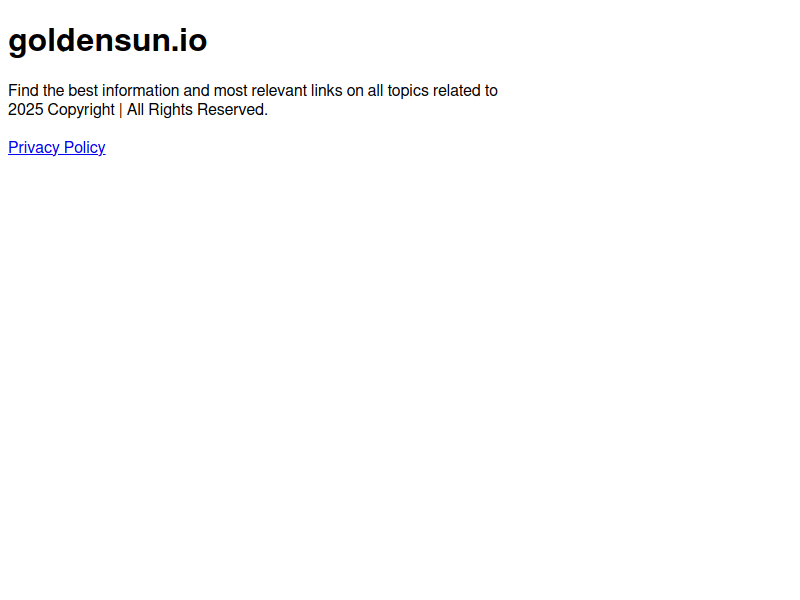Click the ".io" ending of the heading
The height and width of the screenshot is (600, 800).
tap(189, 41)
